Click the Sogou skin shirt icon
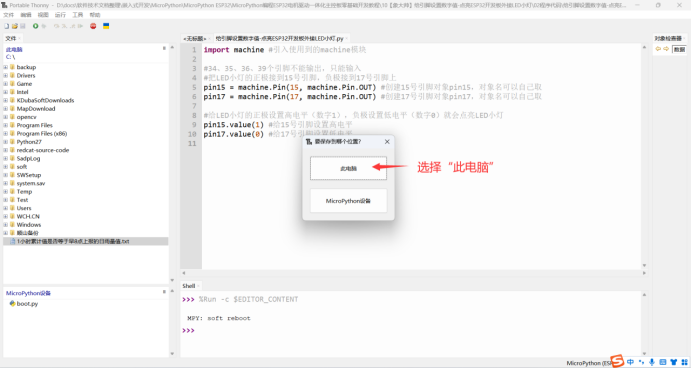The height and width of the screenshot is (368, 692). [673, 362]
